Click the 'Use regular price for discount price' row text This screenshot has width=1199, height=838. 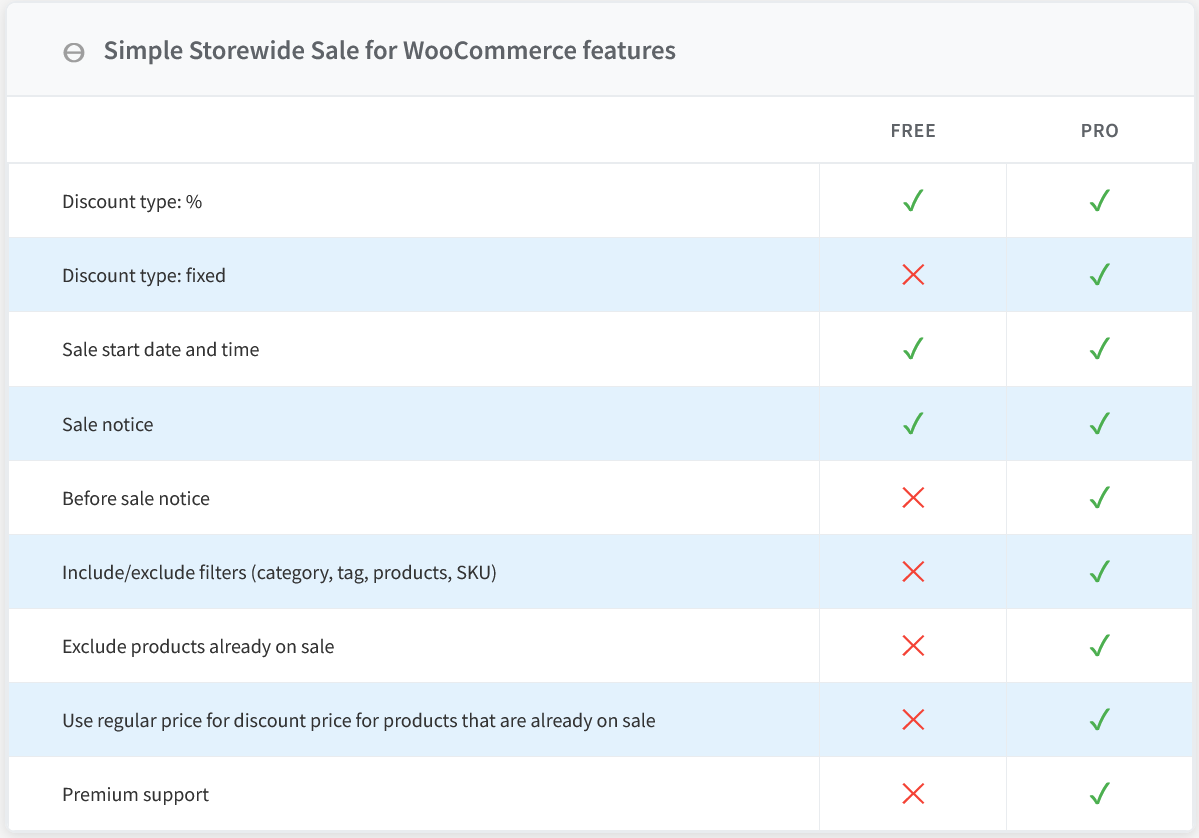pyautogui.click(x=358, y=721)
